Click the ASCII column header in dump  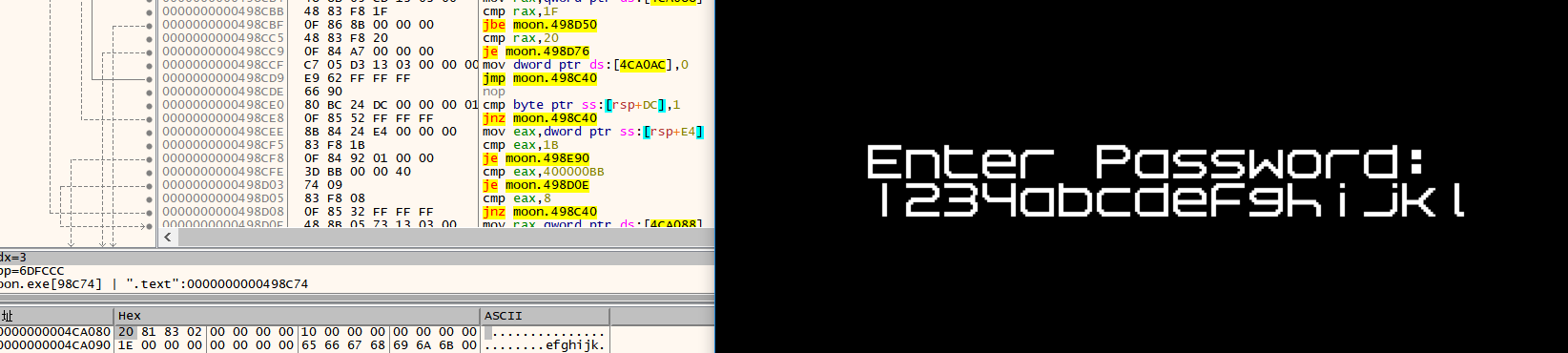tap(503, 316)
